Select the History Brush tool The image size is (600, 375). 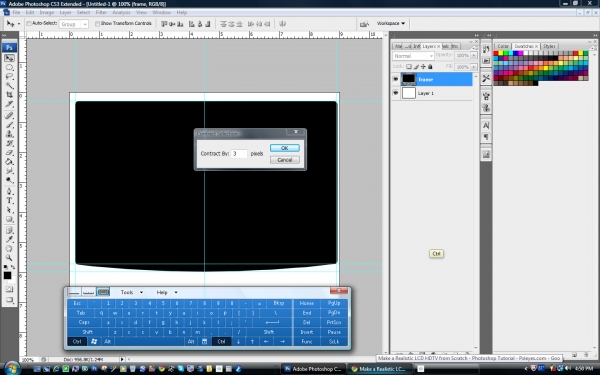[x=10, y=143]
